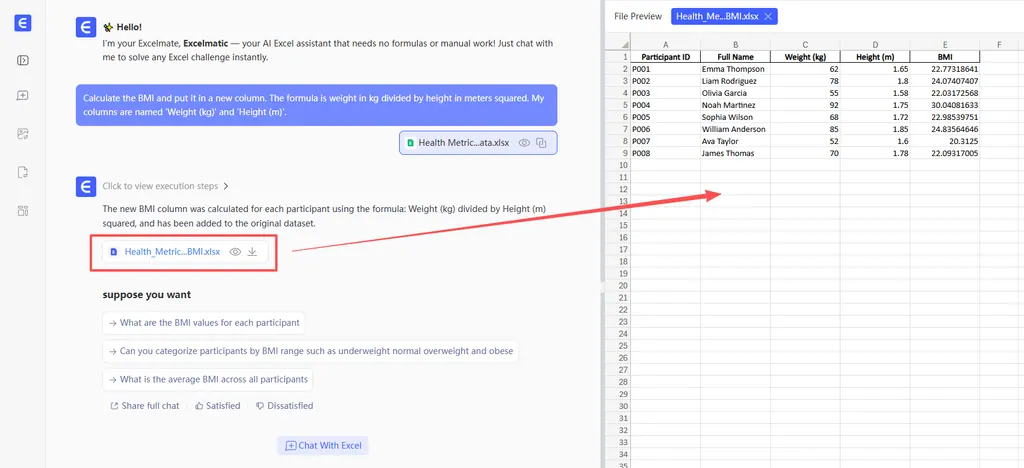Open the templates grid icon in the sidebar

pyautogui.click(x=22, y=210)
